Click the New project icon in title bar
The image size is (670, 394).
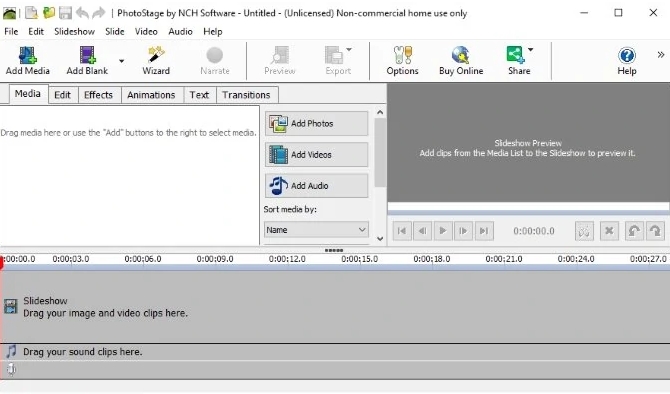(32, 13)
